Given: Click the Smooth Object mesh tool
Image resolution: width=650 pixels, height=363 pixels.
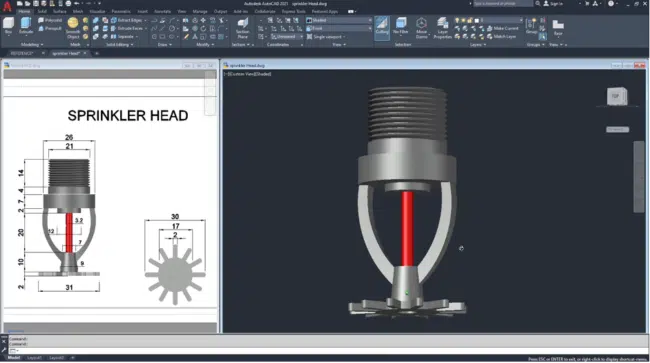Looking at the screenshot, I should [73, 28].
